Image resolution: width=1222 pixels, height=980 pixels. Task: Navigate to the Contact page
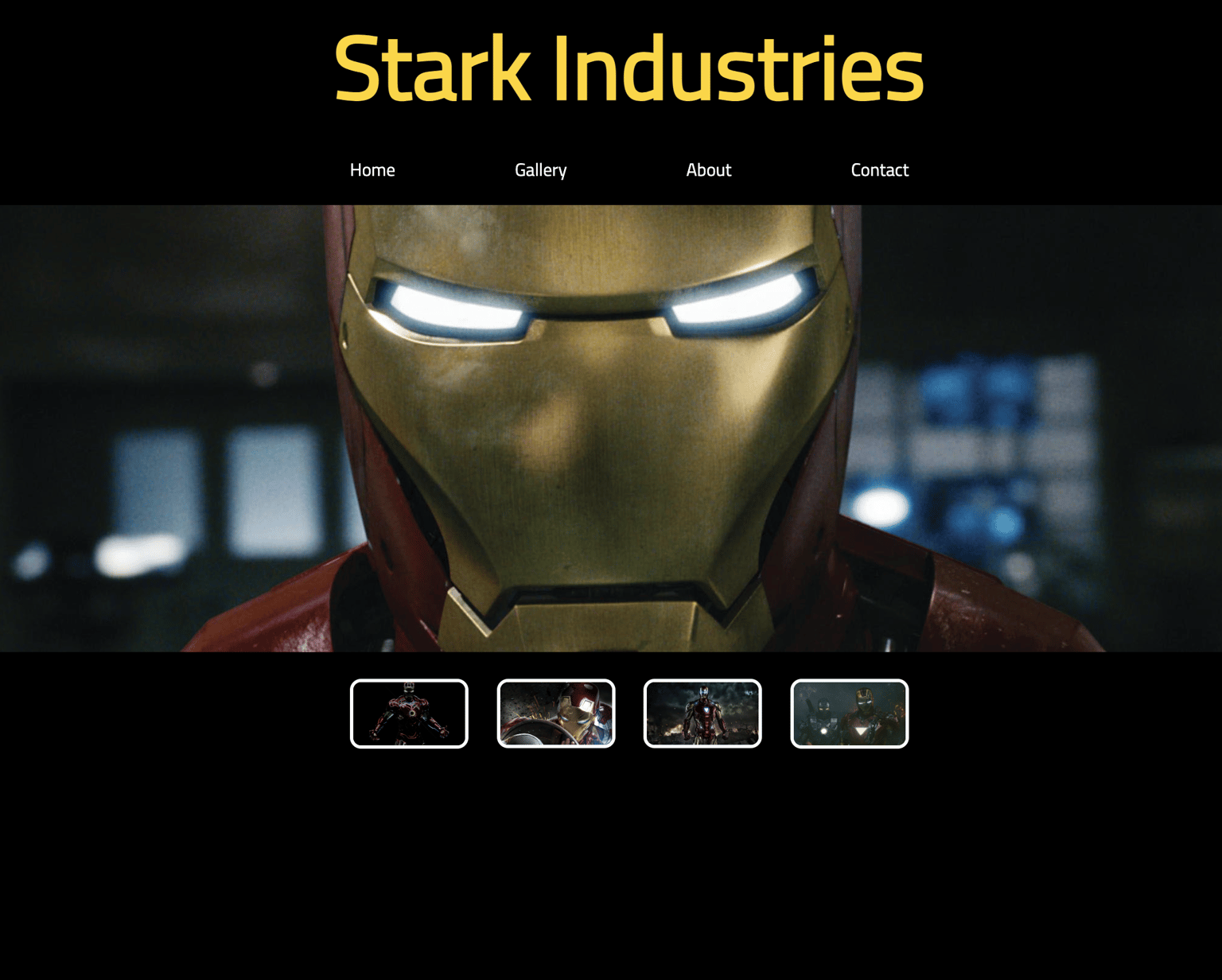click(879, 170)
